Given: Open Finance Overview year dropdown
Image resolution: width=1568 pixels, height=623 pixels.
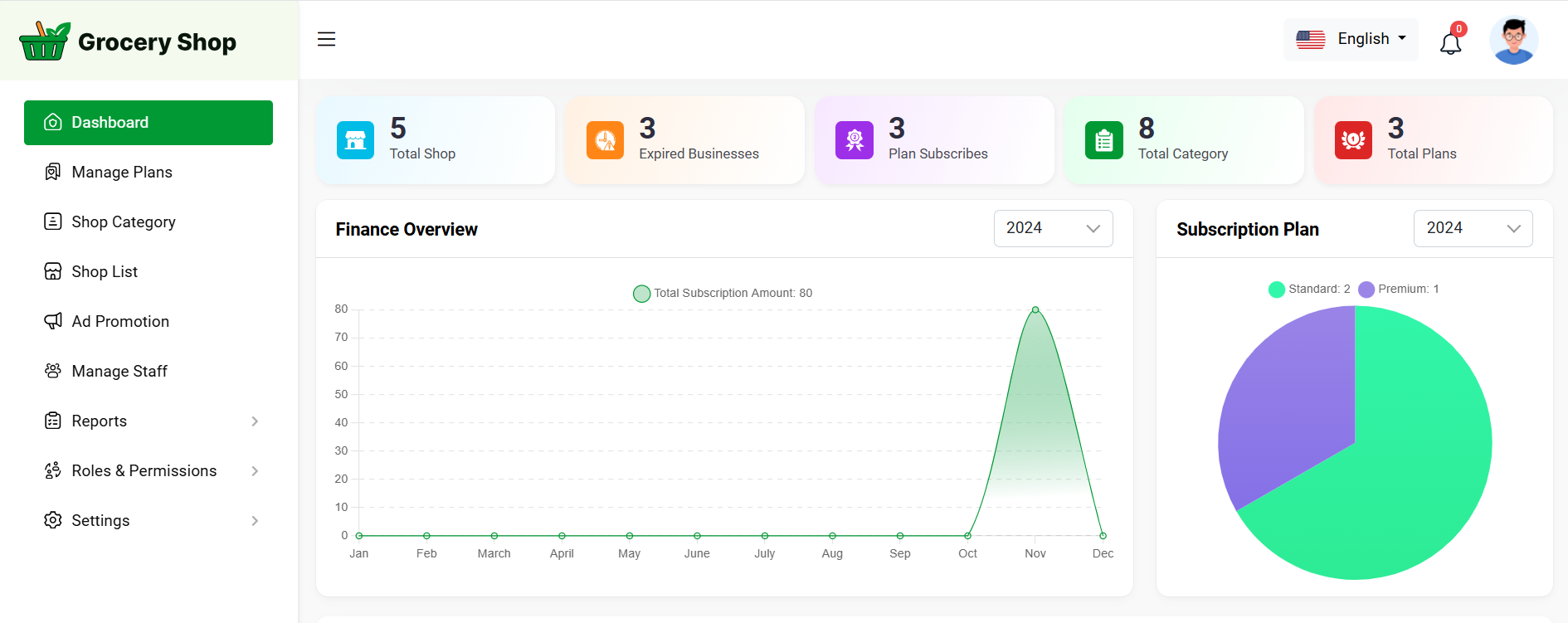Looking at the screenshot, I should (x=1053, y=229).
